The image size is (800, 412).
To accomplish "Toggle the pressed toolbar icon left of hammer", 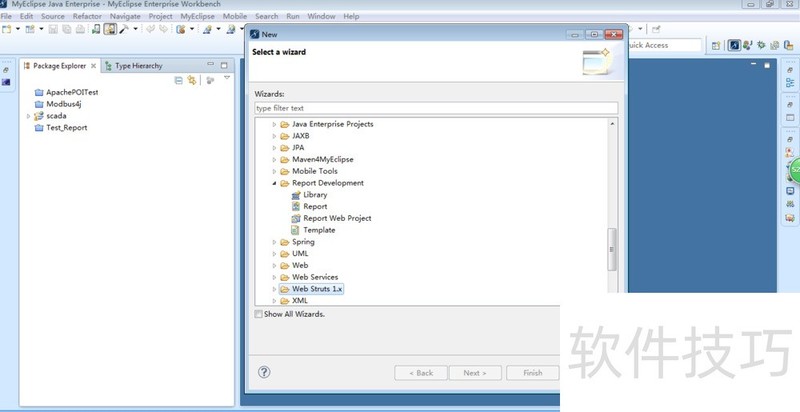I will click(110, 29).
